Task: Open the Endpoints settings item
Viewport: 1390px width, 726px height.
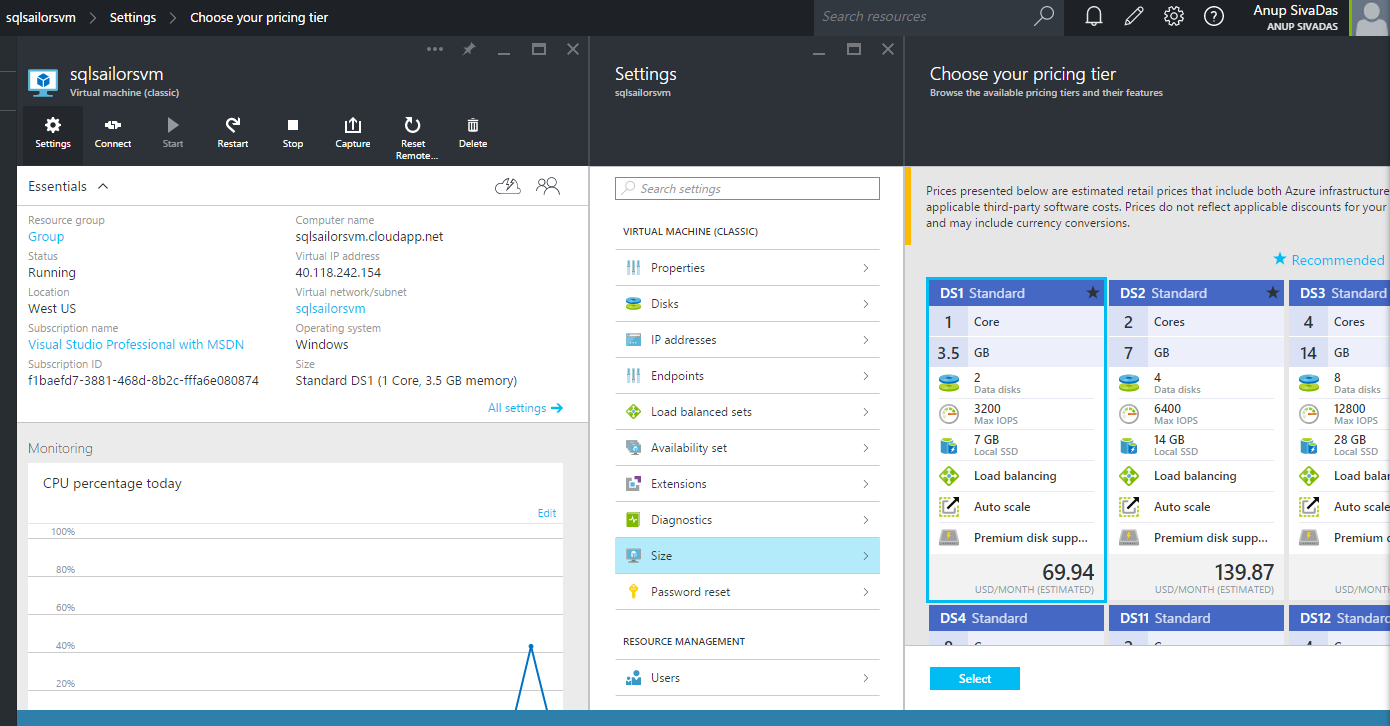Action: coord(747,376)
